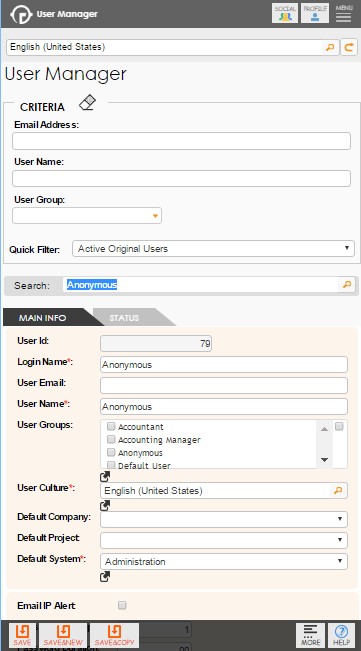361x651 pixels.
Task: Open popup icon below Default System
Action: pos(105,577)
